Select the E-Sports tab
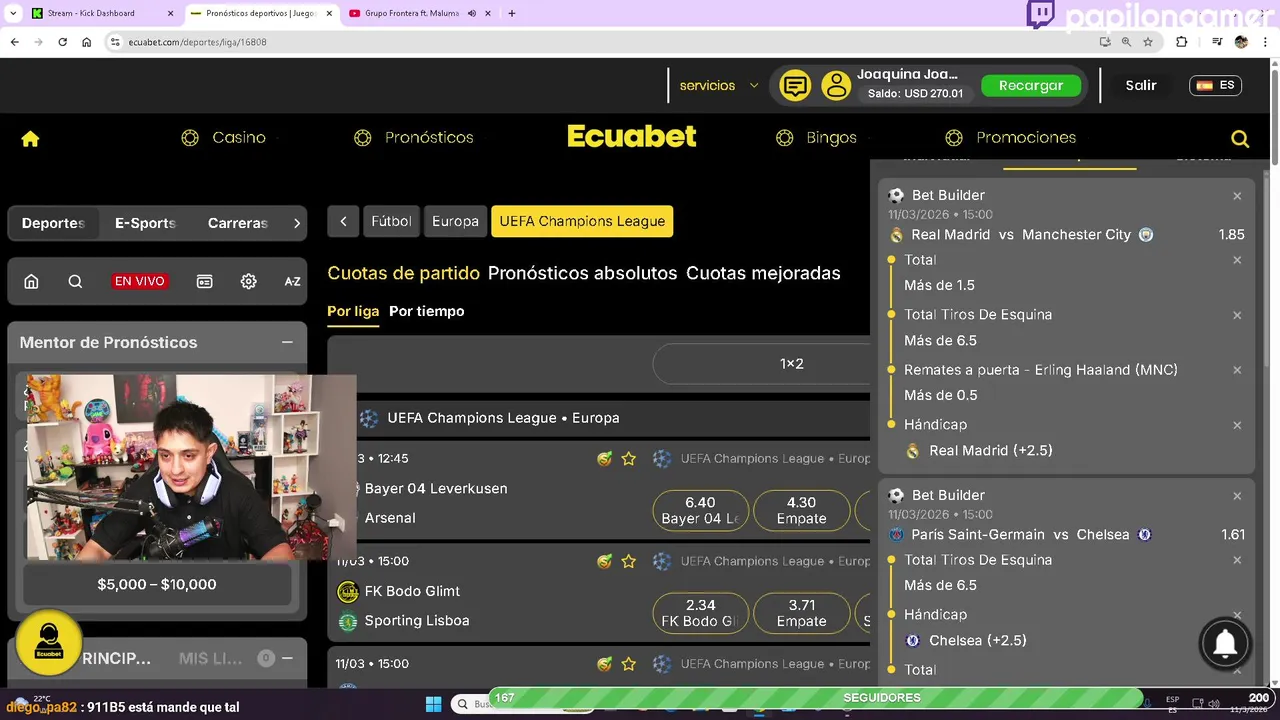 pos(145,223)
